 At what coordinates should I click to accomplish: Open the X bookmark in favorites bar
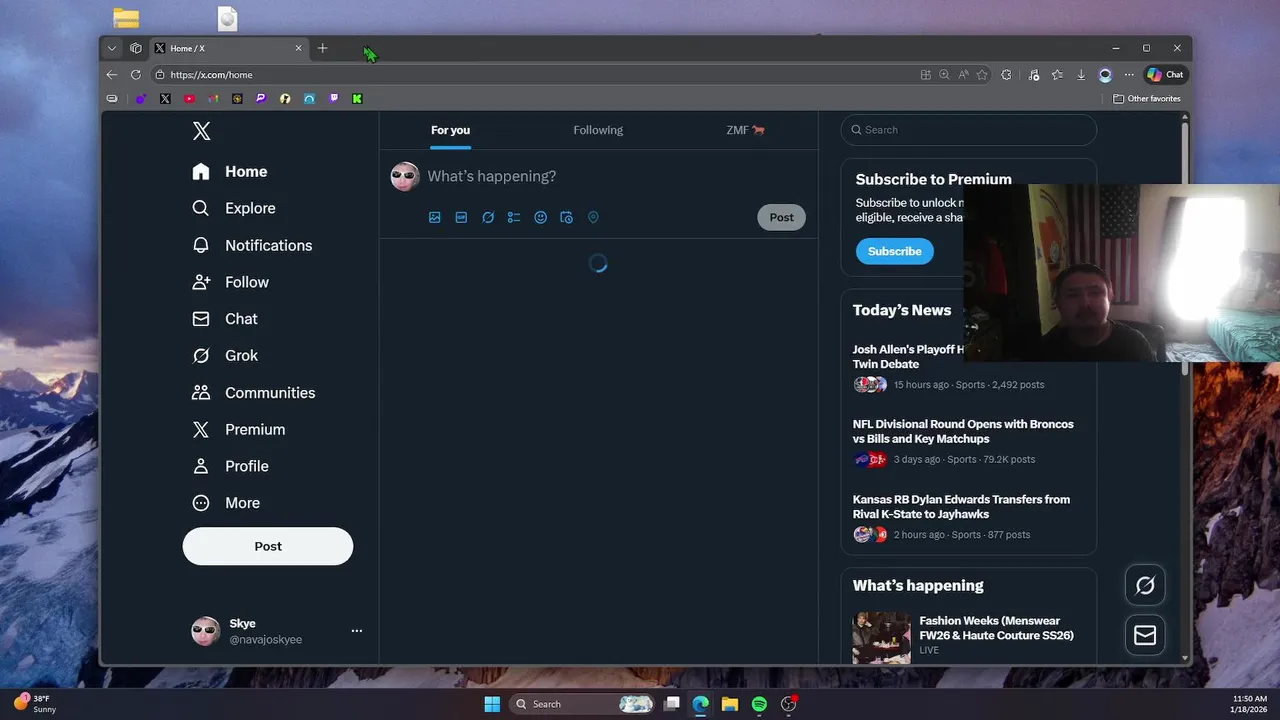pos(165,99)
